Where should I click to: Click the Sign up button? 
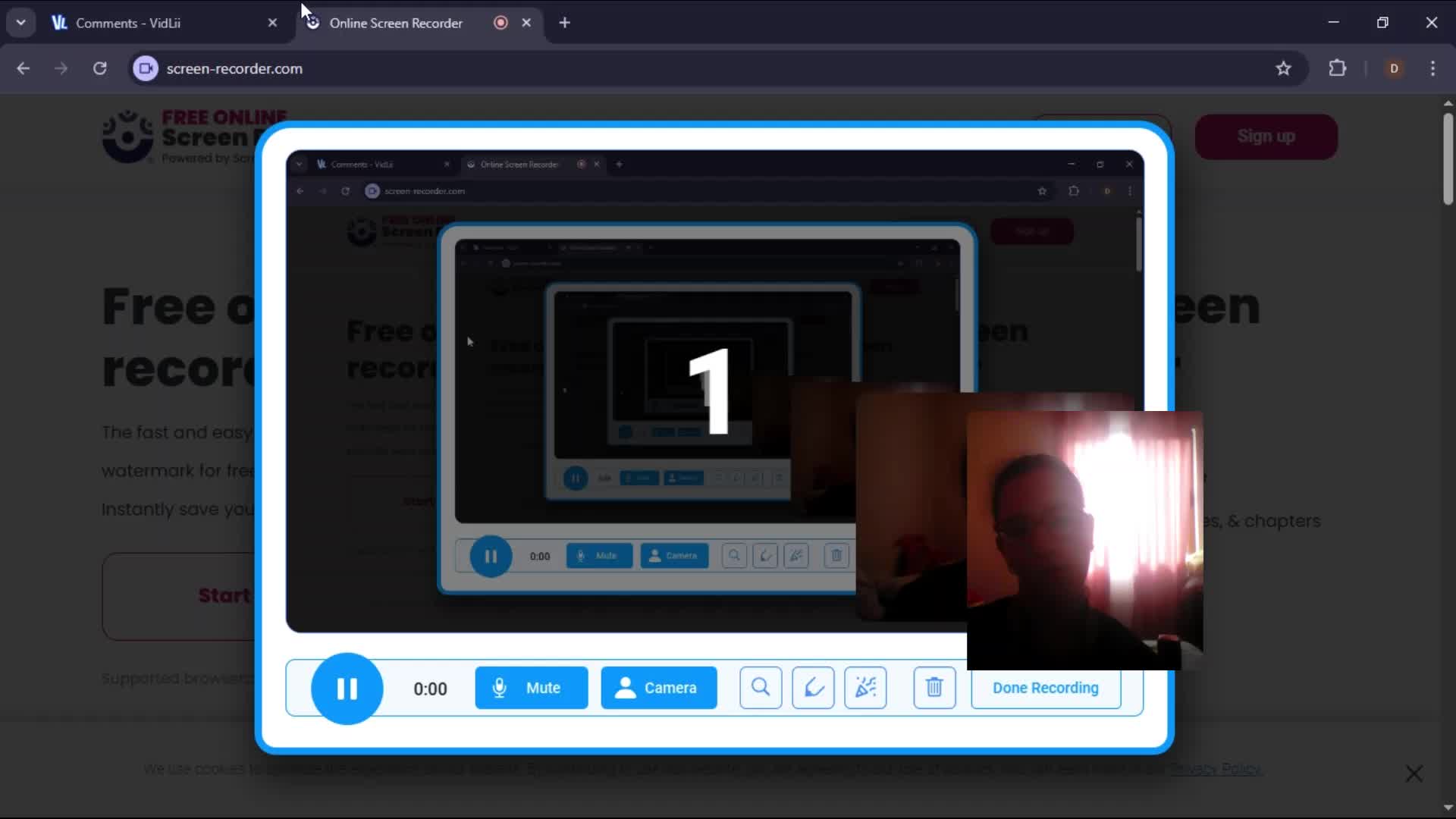pos(1266,136)
